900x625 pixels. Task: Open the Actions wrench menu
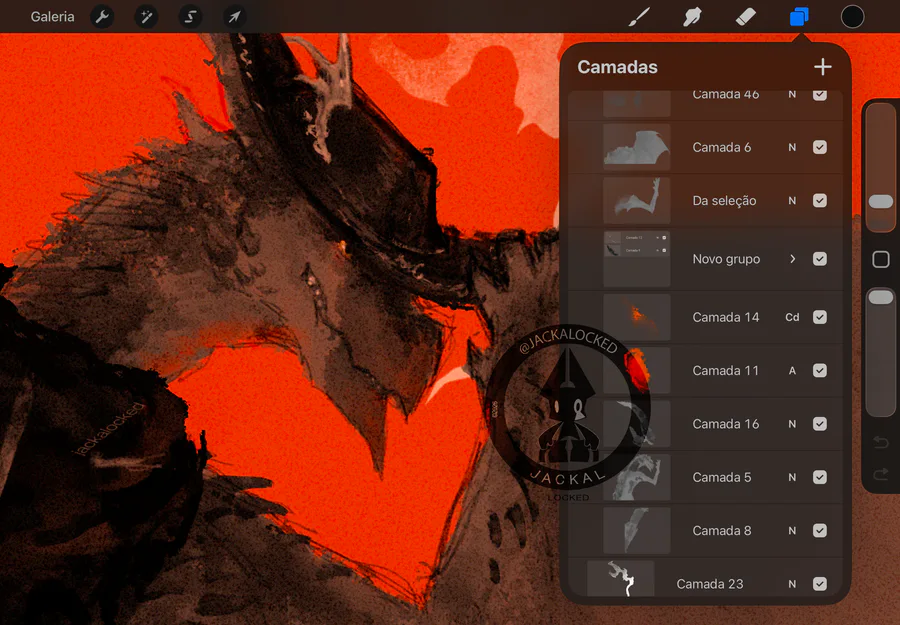pos(102,17)
